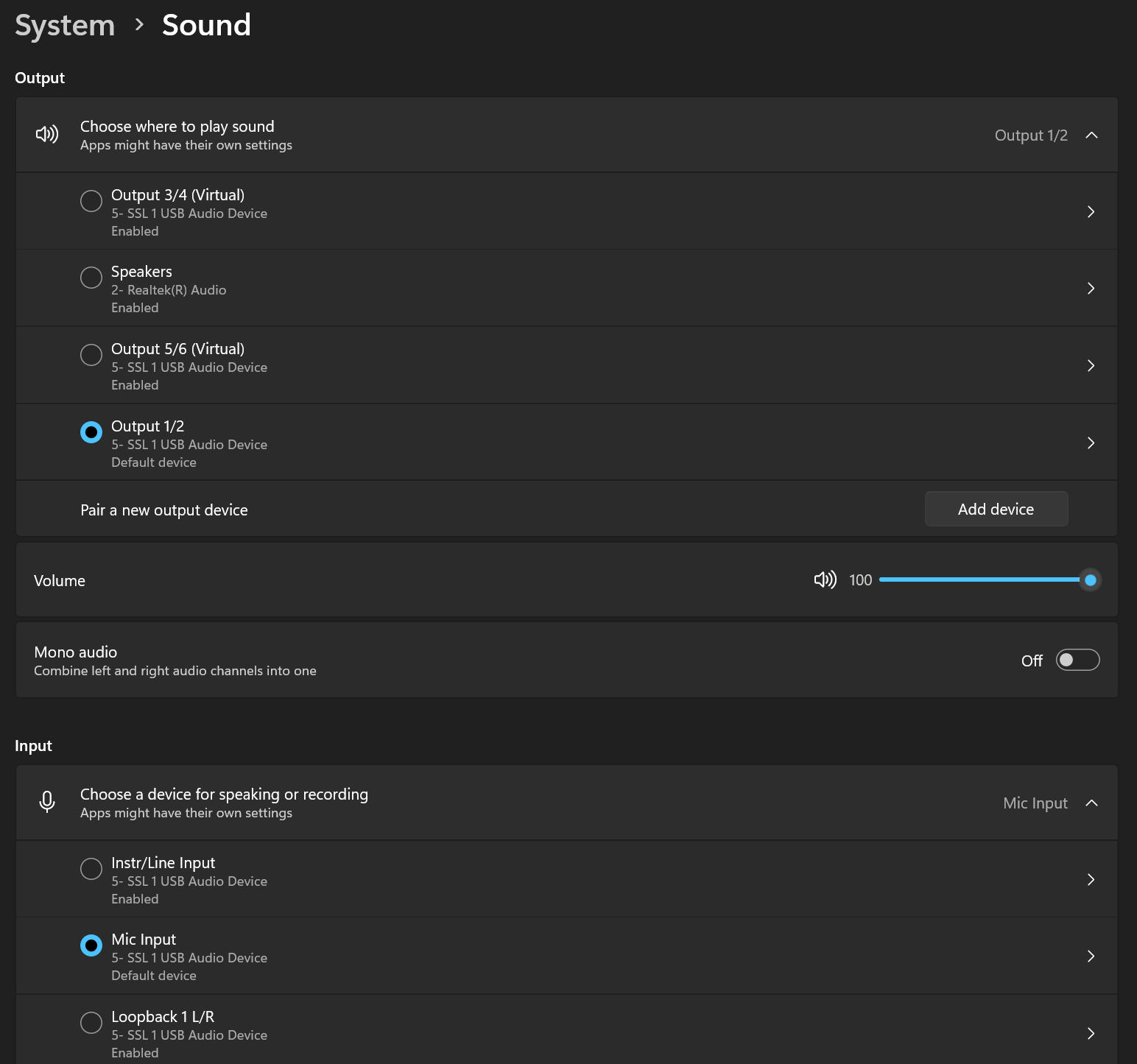Viewport: 1137px width, 1064px height.
Task: Select Loopback 1 L/R radio button
Action: 91,1023
